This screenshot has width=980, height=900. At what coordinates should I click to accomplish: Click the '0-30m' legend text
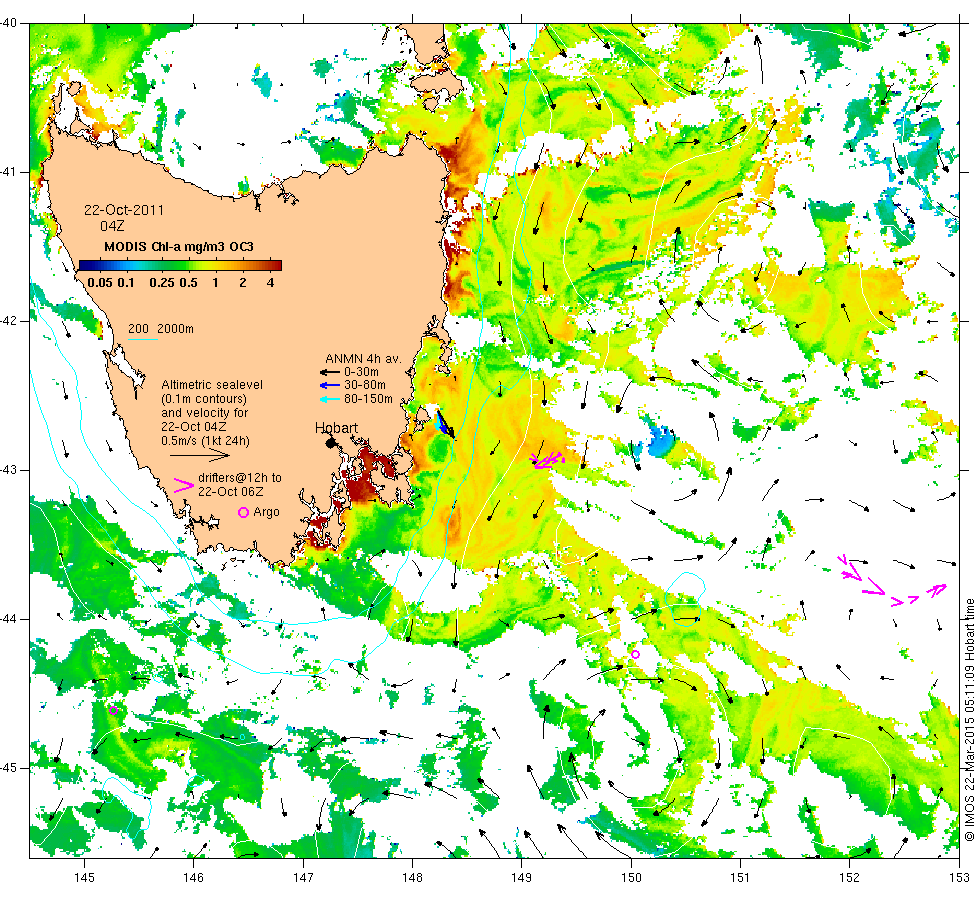coord(361,372)
